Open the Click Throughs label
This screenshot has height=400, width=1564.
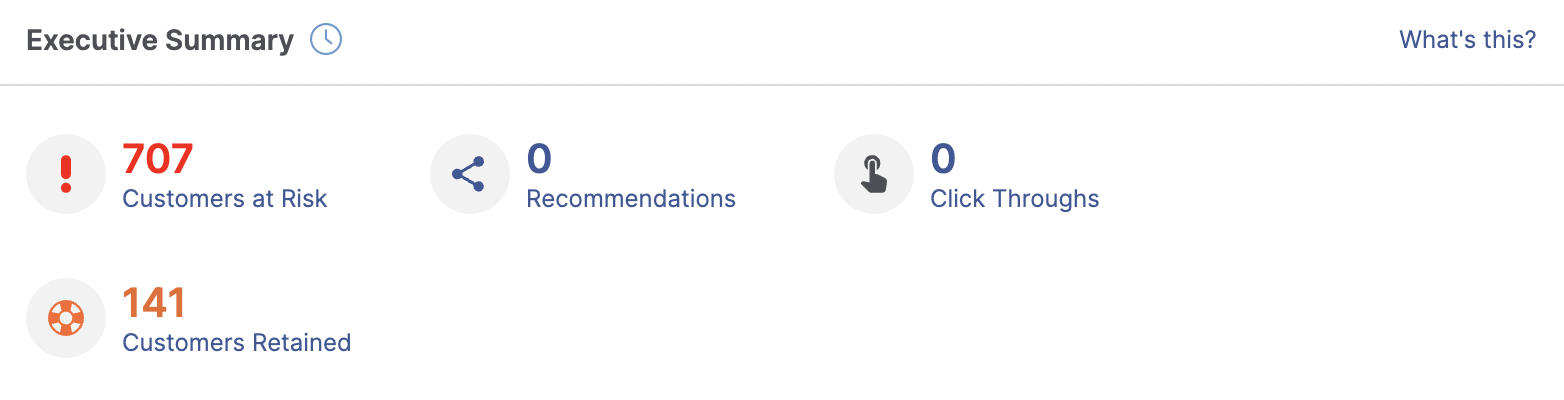coord(1015,199)
